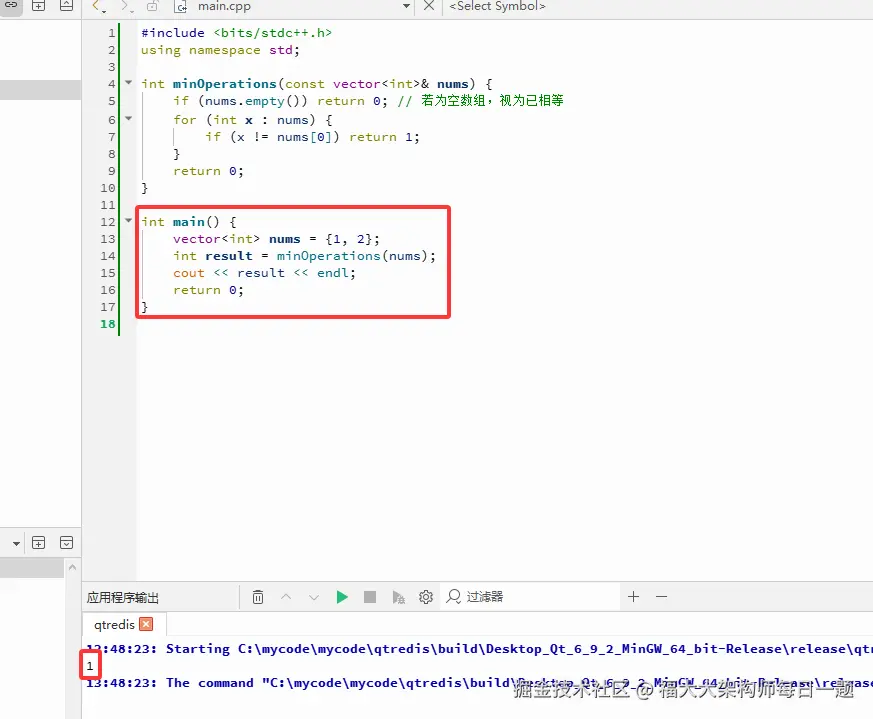
Task: Click the top sidebar close-split icon
Action: coord(66,6)
